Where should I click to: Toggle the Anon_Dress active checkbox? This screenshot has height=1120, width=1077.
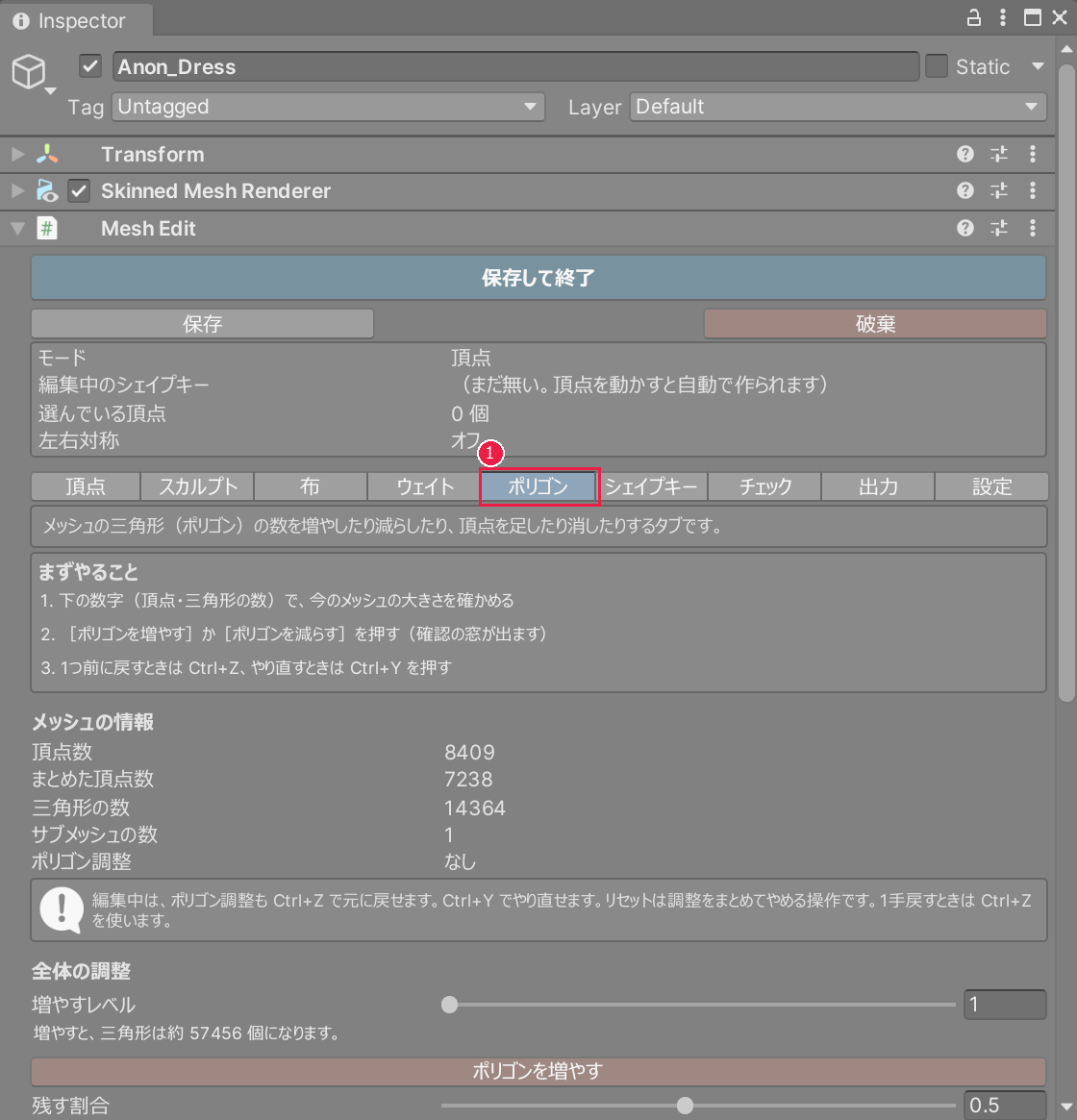[90, 66]
